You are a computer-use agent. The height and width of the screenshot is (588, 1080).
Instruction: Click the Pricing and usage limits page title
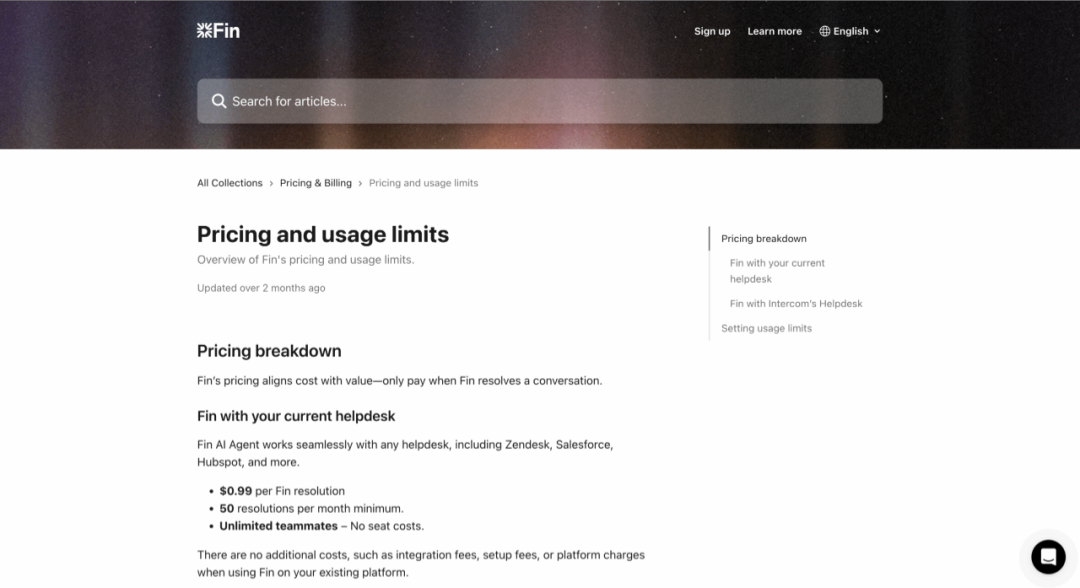[323, 235]
